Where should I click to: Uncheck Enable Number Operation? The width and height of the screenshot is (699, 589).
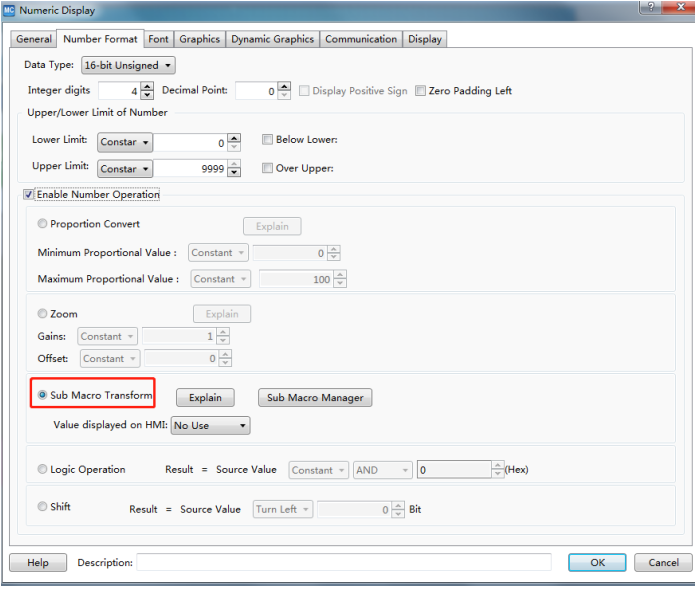coord(29,194)
